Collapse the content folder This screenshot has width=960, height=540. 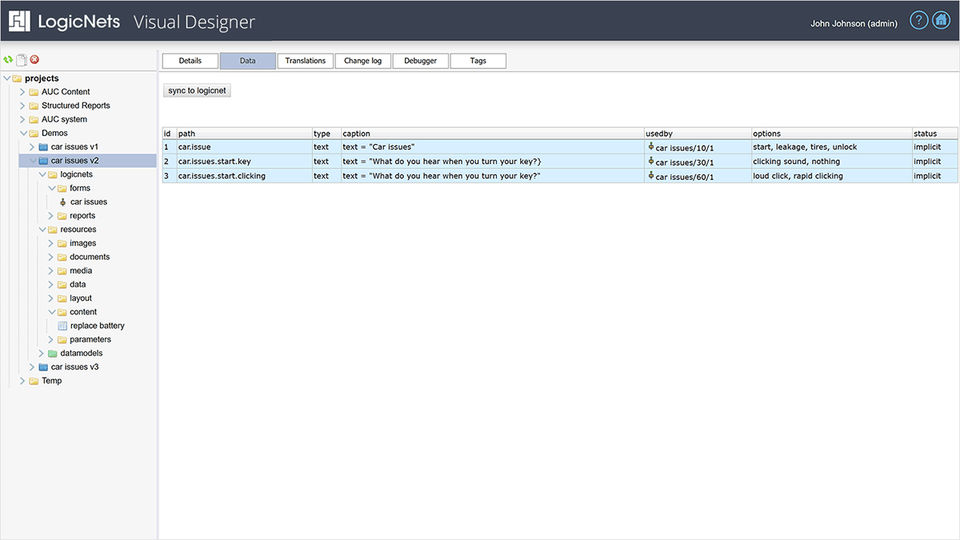point(51,312)
